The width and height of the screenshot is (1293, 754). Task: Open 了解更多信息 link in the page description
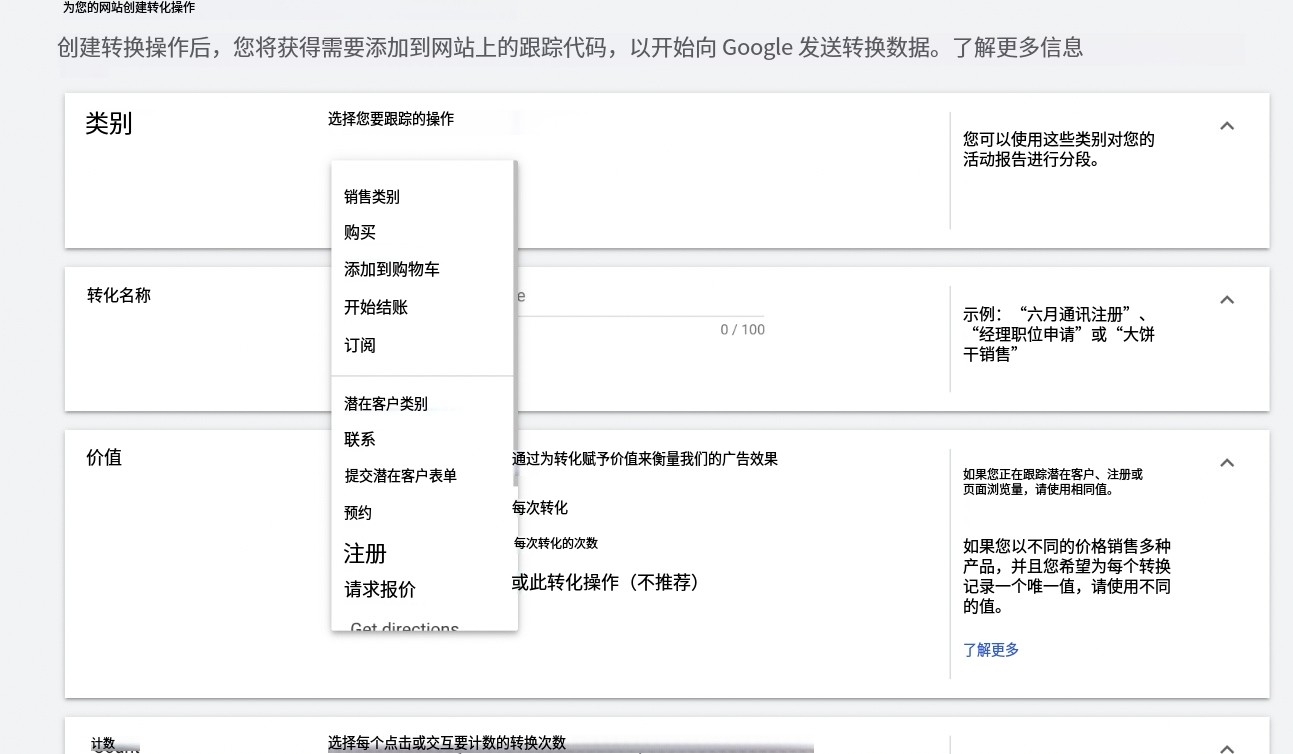pyautogui.click(x=1017, y=47)
